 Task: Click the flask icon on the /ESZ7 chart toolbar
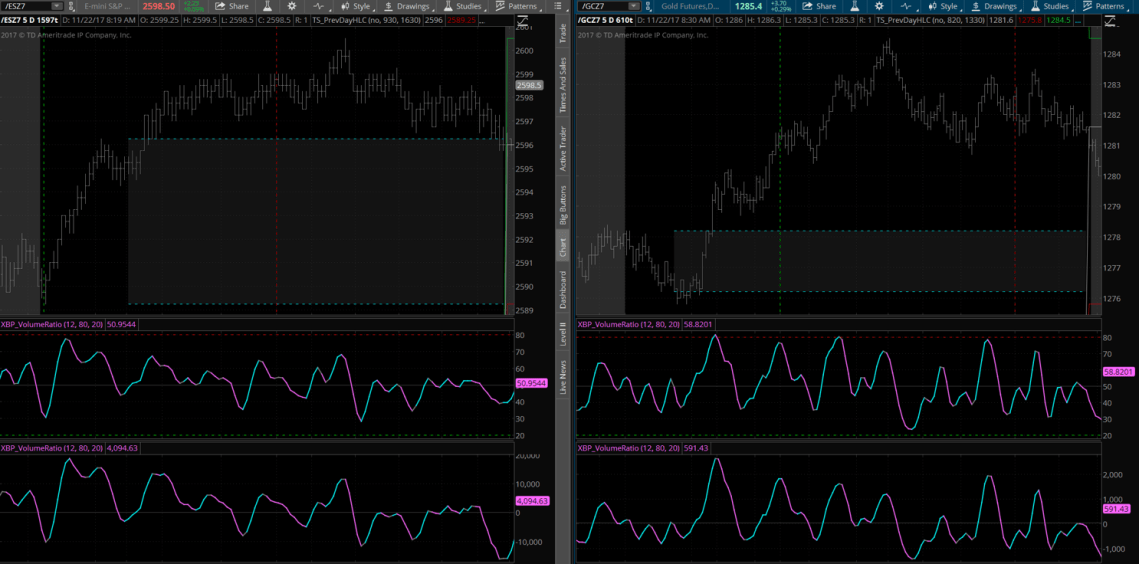[x=268, y=6]
